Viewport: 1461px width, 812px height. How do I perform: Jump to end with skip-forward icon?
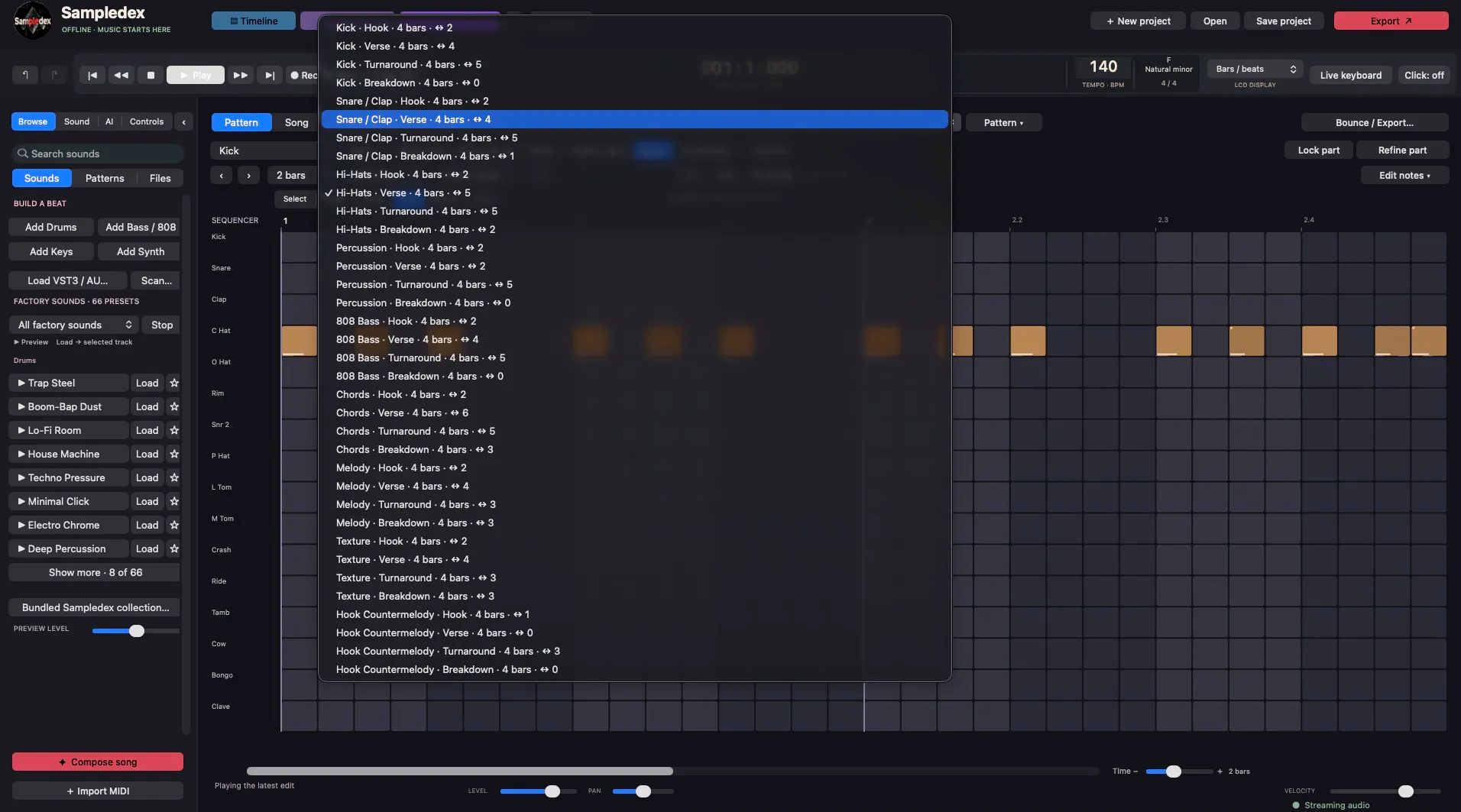tap(269, 75)
